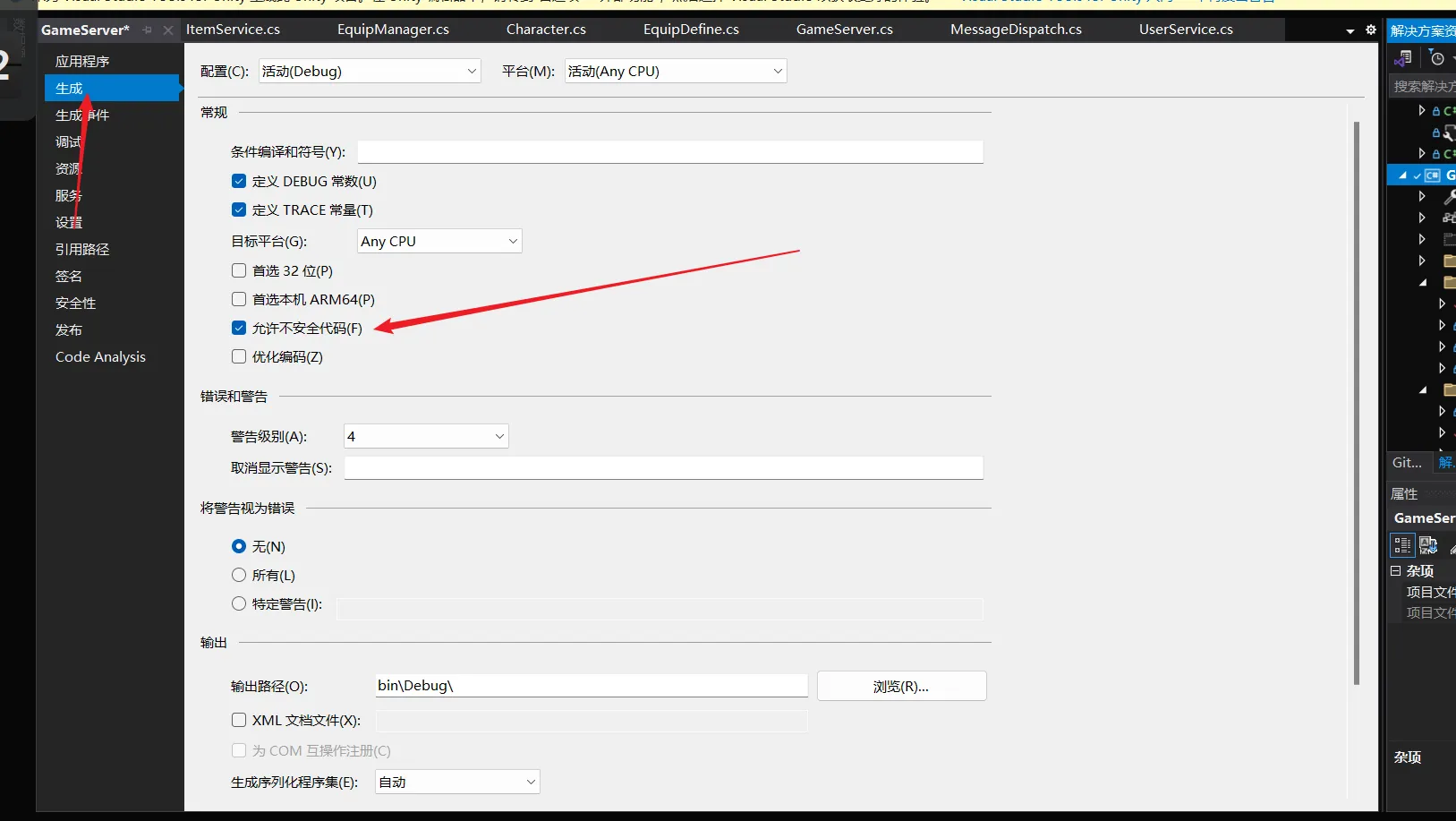Click the references node icon in tree
Screen dimensions: 1456x821
pyautogui.click(x=1449, y=218)
